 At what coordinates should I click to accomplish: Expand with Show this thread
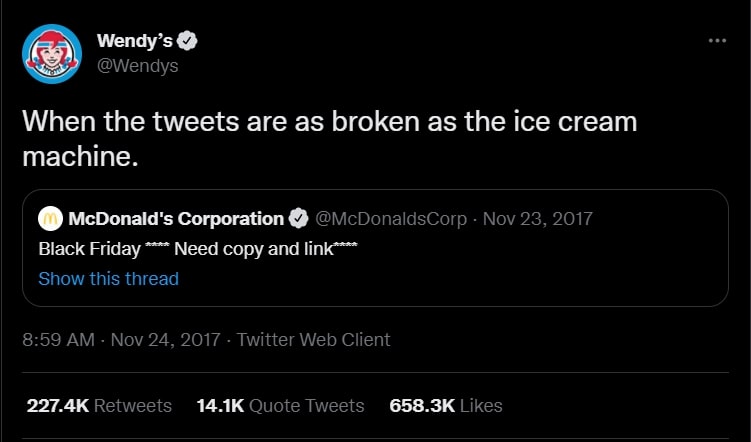(108, 279)
